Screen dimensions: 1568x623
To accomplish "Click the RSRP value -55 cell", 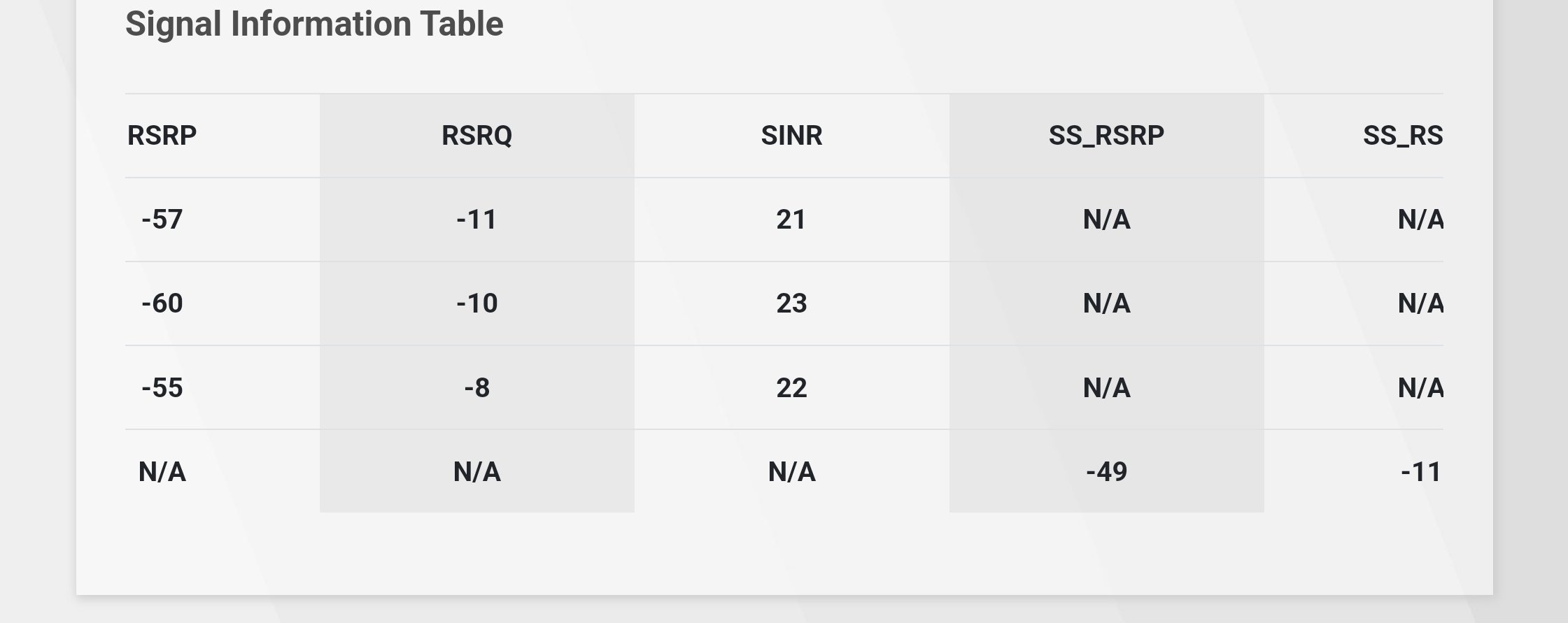I will pyautogui.click(x=162, y=387).
